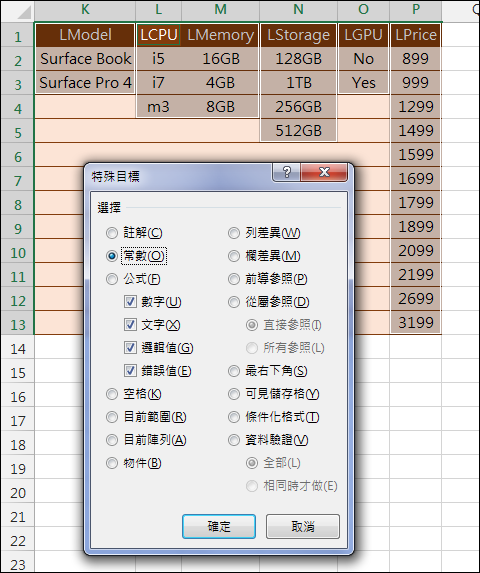Viewport: 480px width, 573px height.
Task: Select the 資料驗證(V) radio option
Action: (268, 440)
